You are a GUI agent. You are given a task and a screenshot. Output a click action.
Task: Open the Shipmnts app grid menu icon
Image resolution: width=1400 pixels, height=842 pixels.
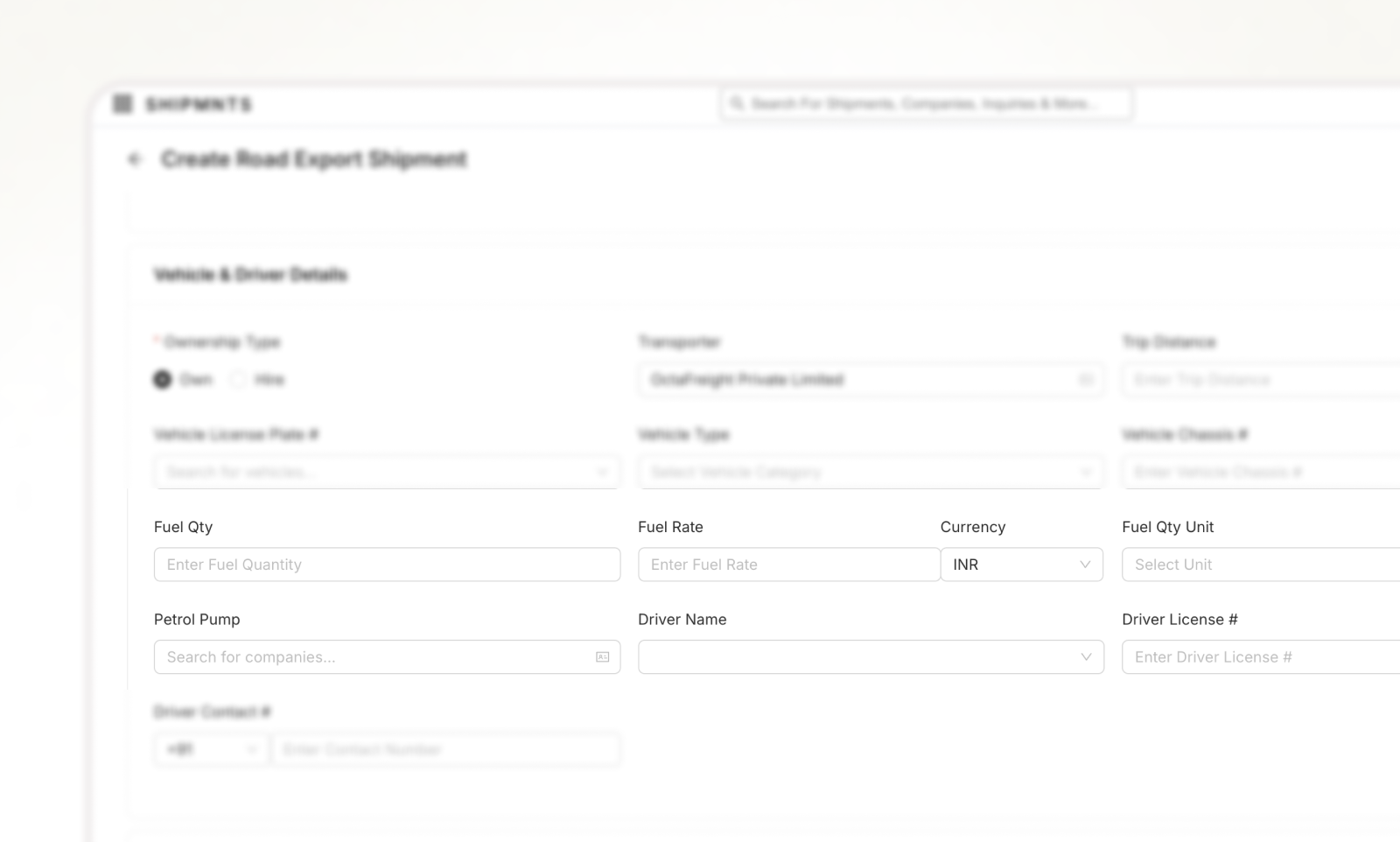point(122,104)
